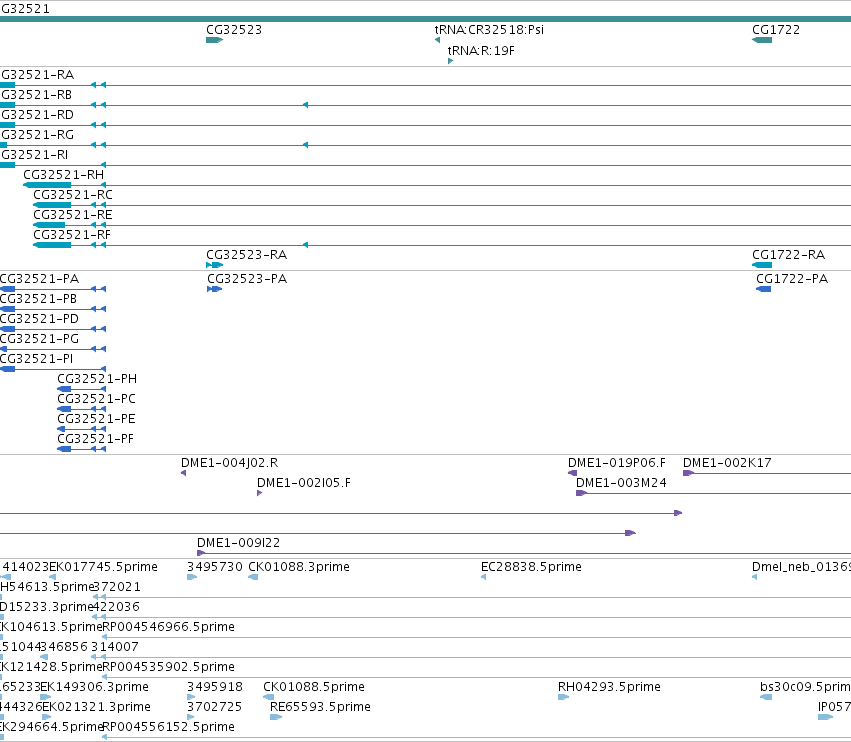Open the 314007 EST label
This screenshot has width=851, height=742.
115,647
